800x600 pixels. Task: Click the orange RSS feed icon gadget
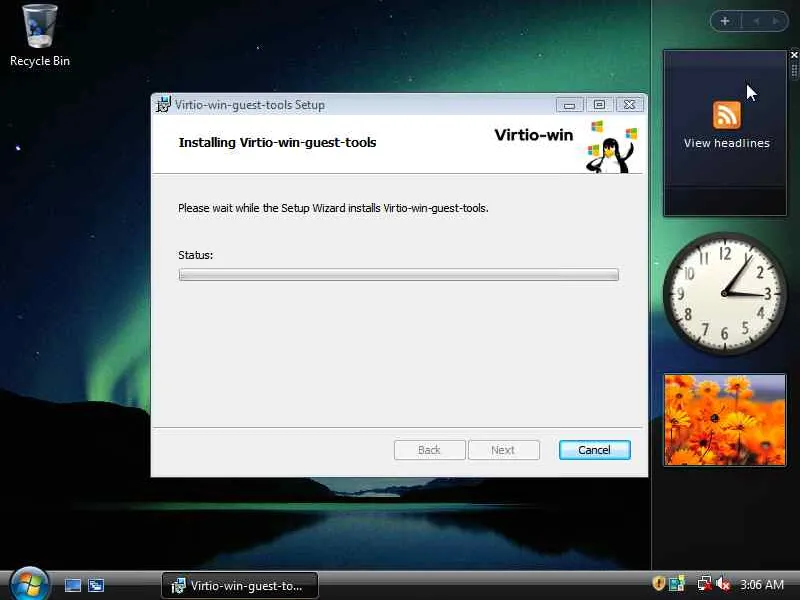tap(727, 115)
